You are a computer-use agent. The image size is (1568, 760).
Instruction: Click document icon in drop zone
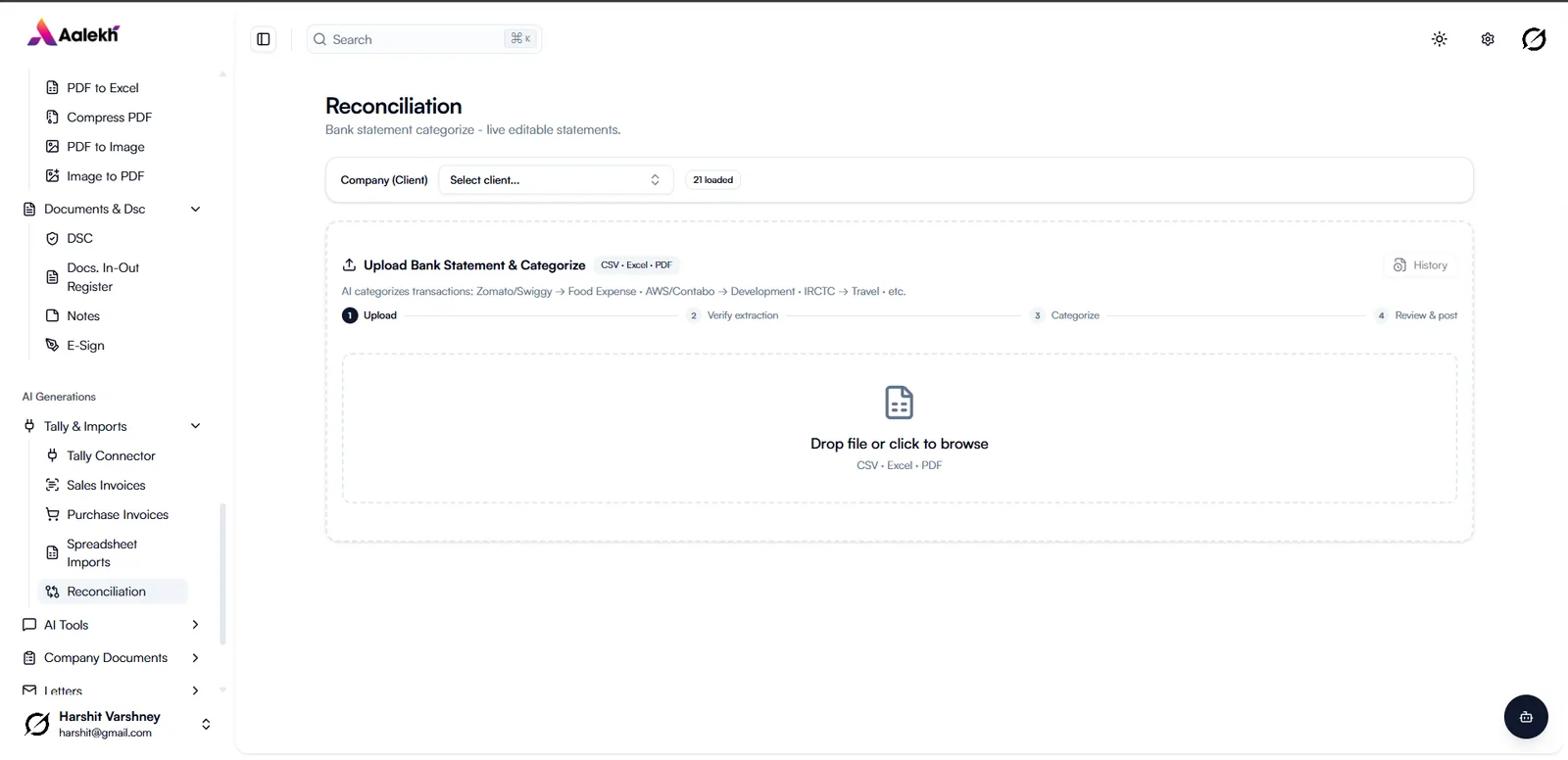pyautogui.click(x=899, y=403)
